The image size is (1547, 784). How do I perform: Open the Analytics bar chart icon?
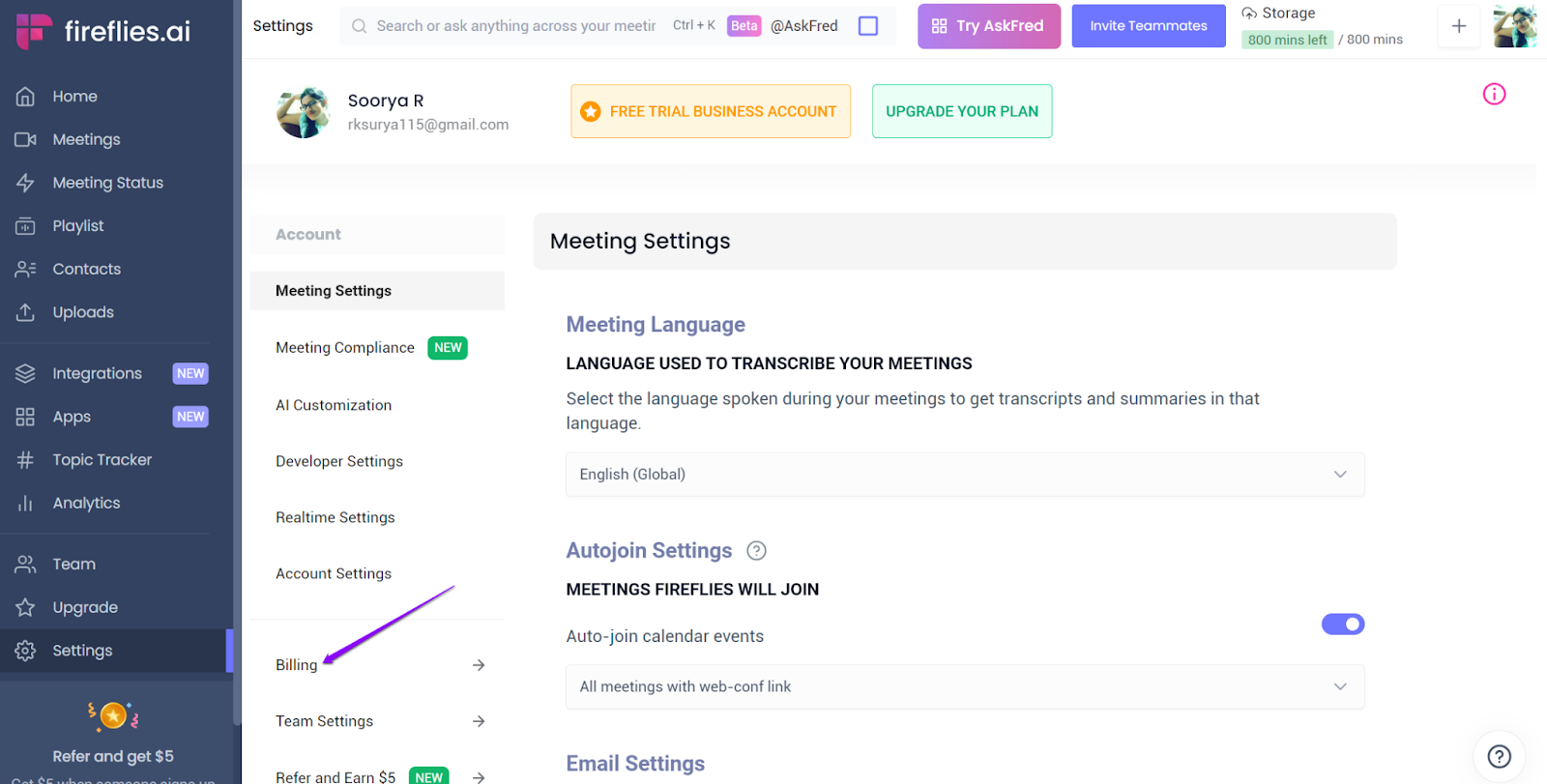click(x=26, y=504)
